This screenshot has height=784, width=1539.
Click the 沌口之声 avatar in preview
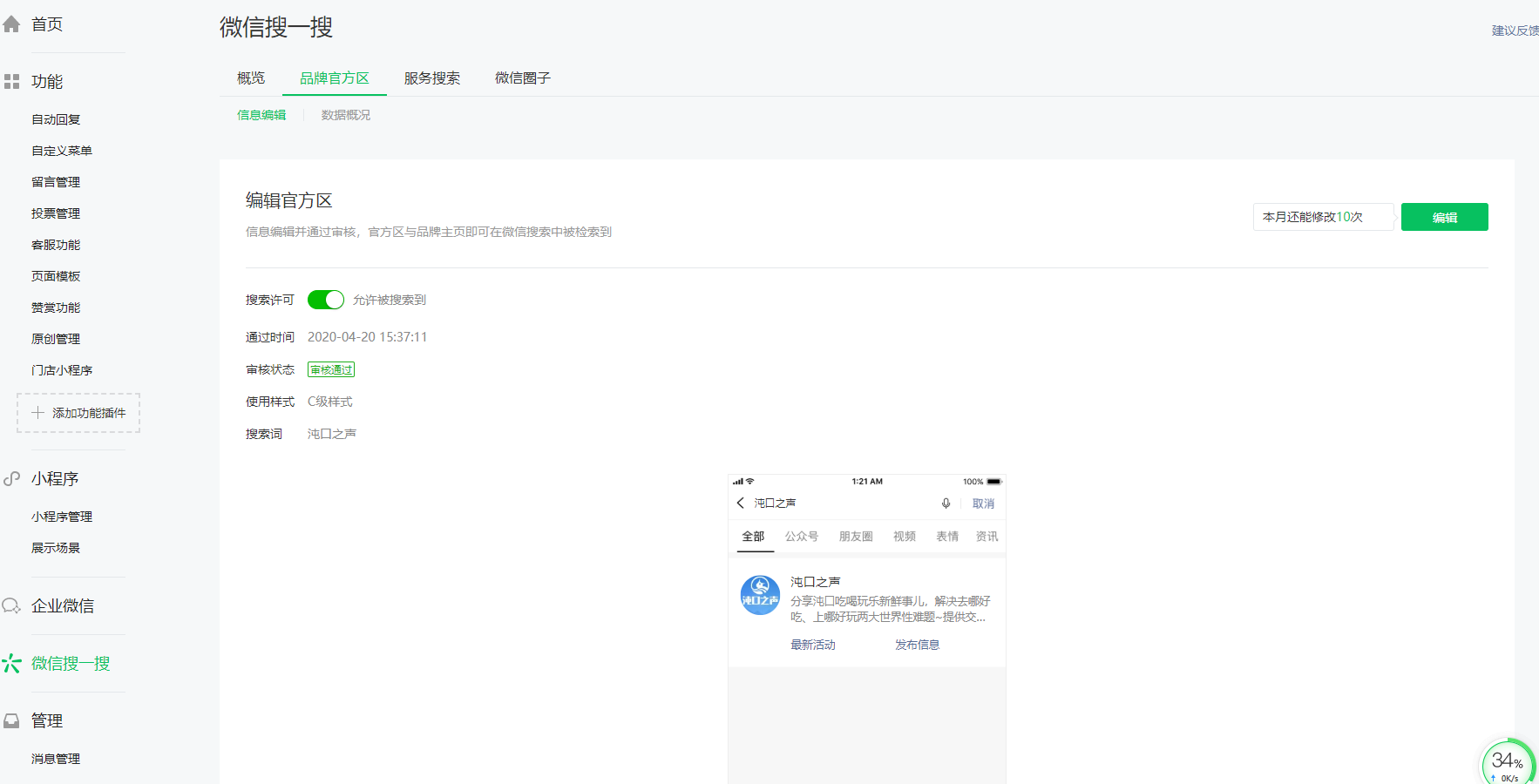[760, 595]
